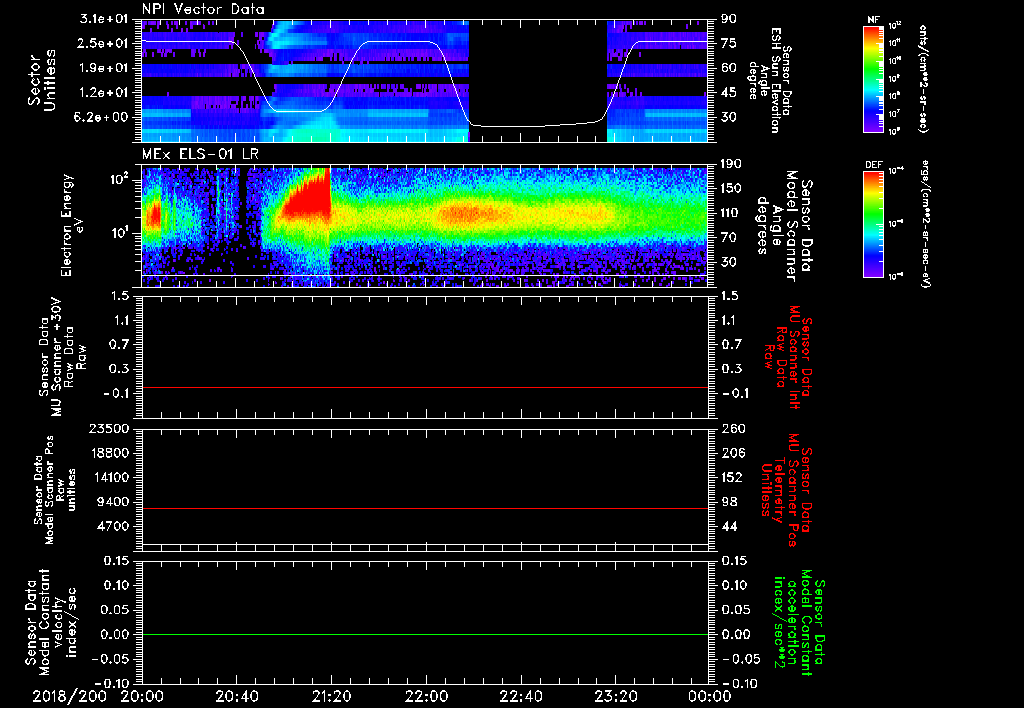Click the ergs/(cm**2-sr-sec-eV) units label
1024x708 pixels.
926,224
